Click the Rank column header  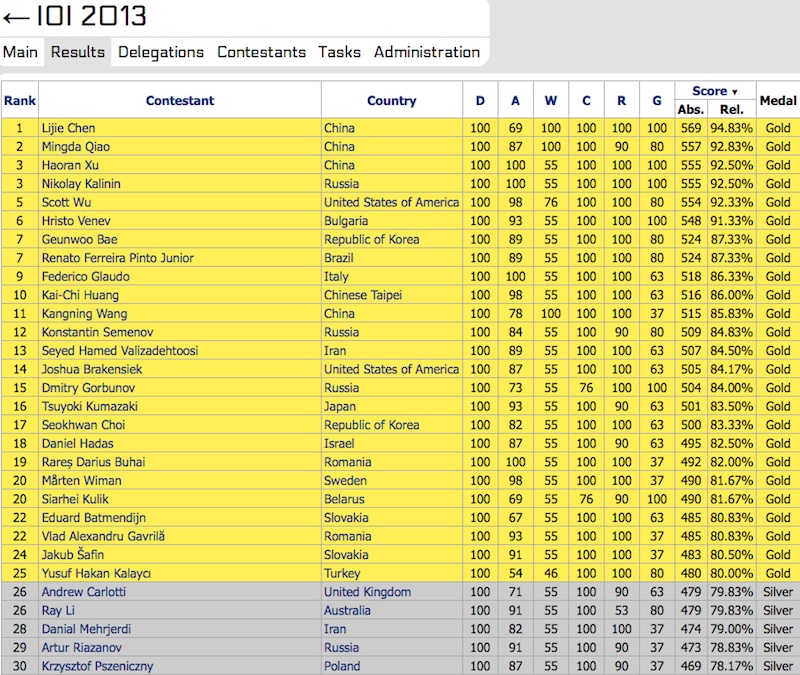pos(19,101)
